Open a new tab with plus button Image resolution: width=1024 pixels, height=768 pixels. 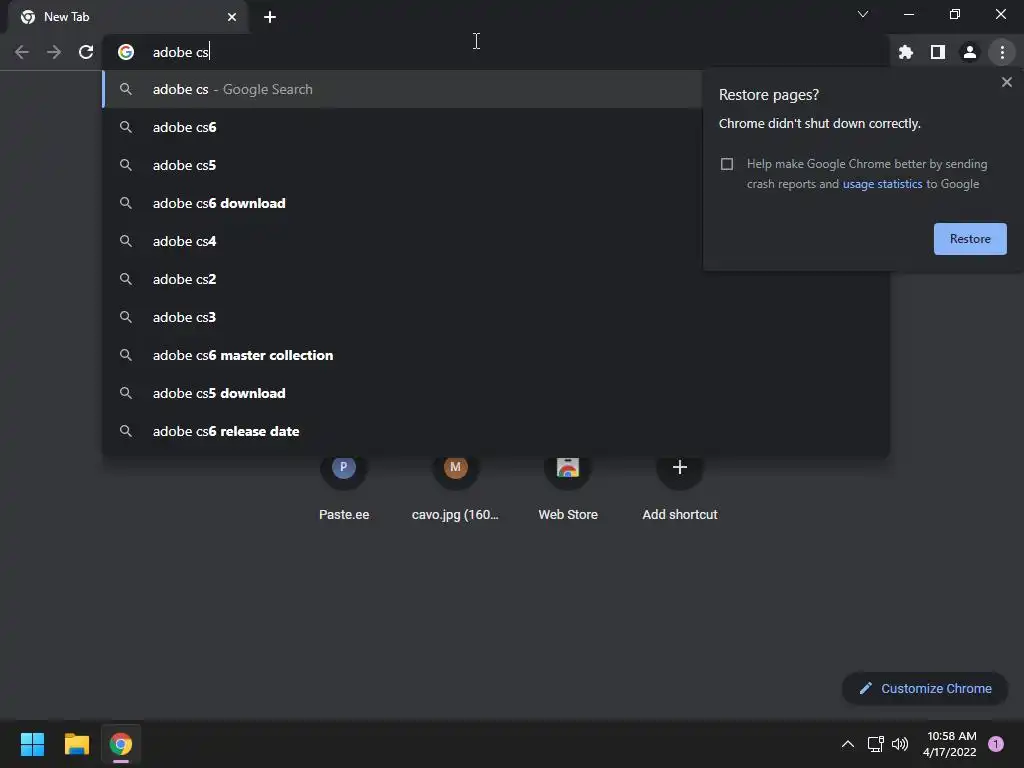pos(270,17)
